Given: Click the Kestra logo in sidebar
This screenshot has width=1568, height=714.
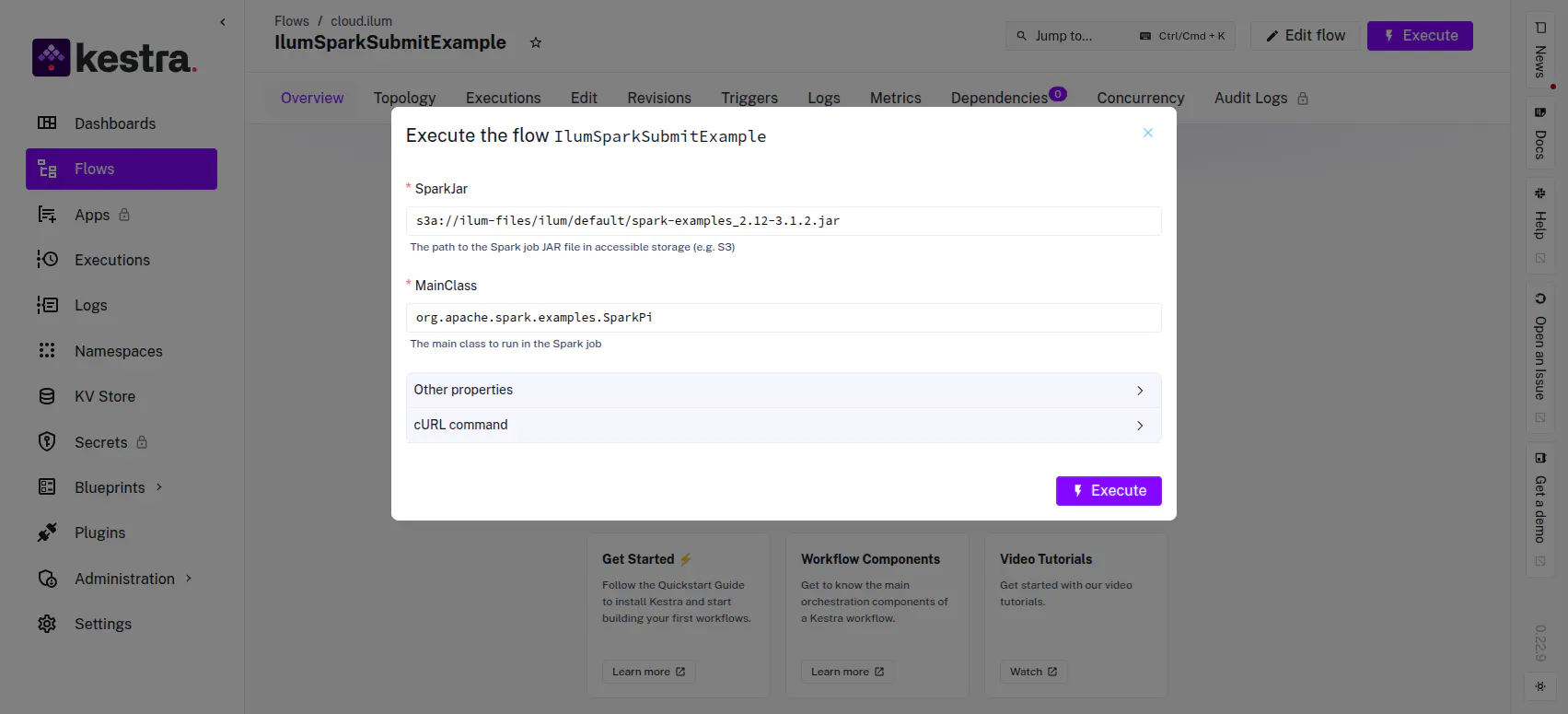Looking at the screenshot, I should coord(115,58).
